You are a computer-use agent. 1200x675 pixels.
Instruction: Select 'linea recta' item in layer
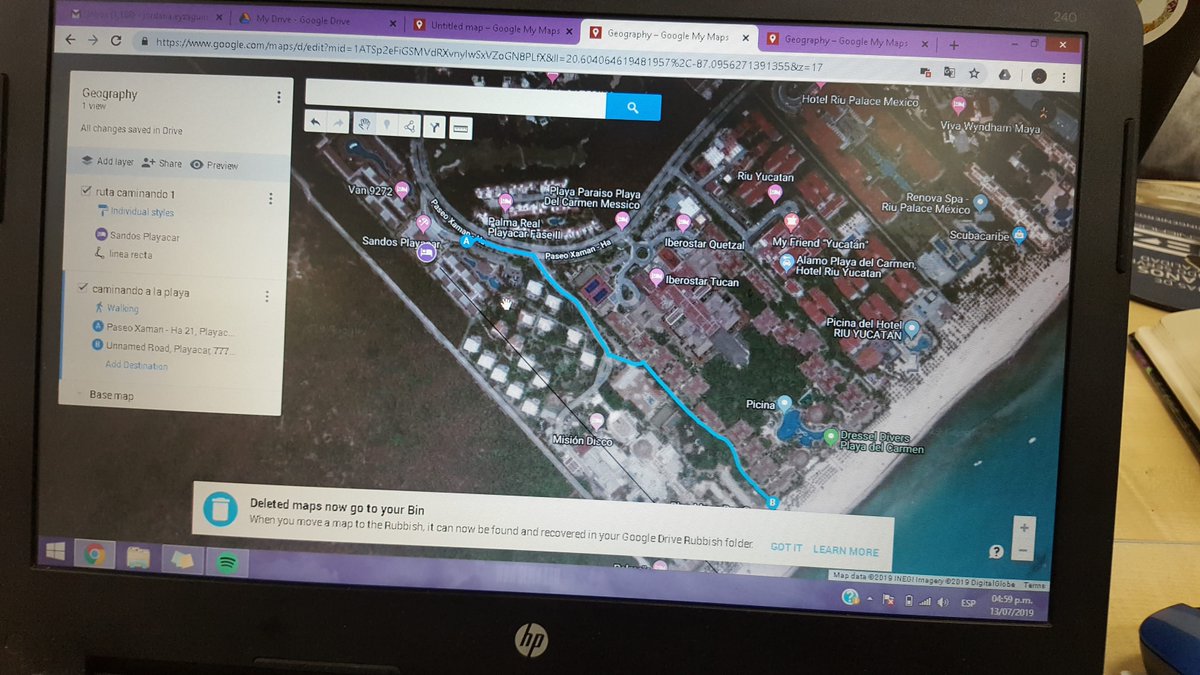[x=123, y=255]
